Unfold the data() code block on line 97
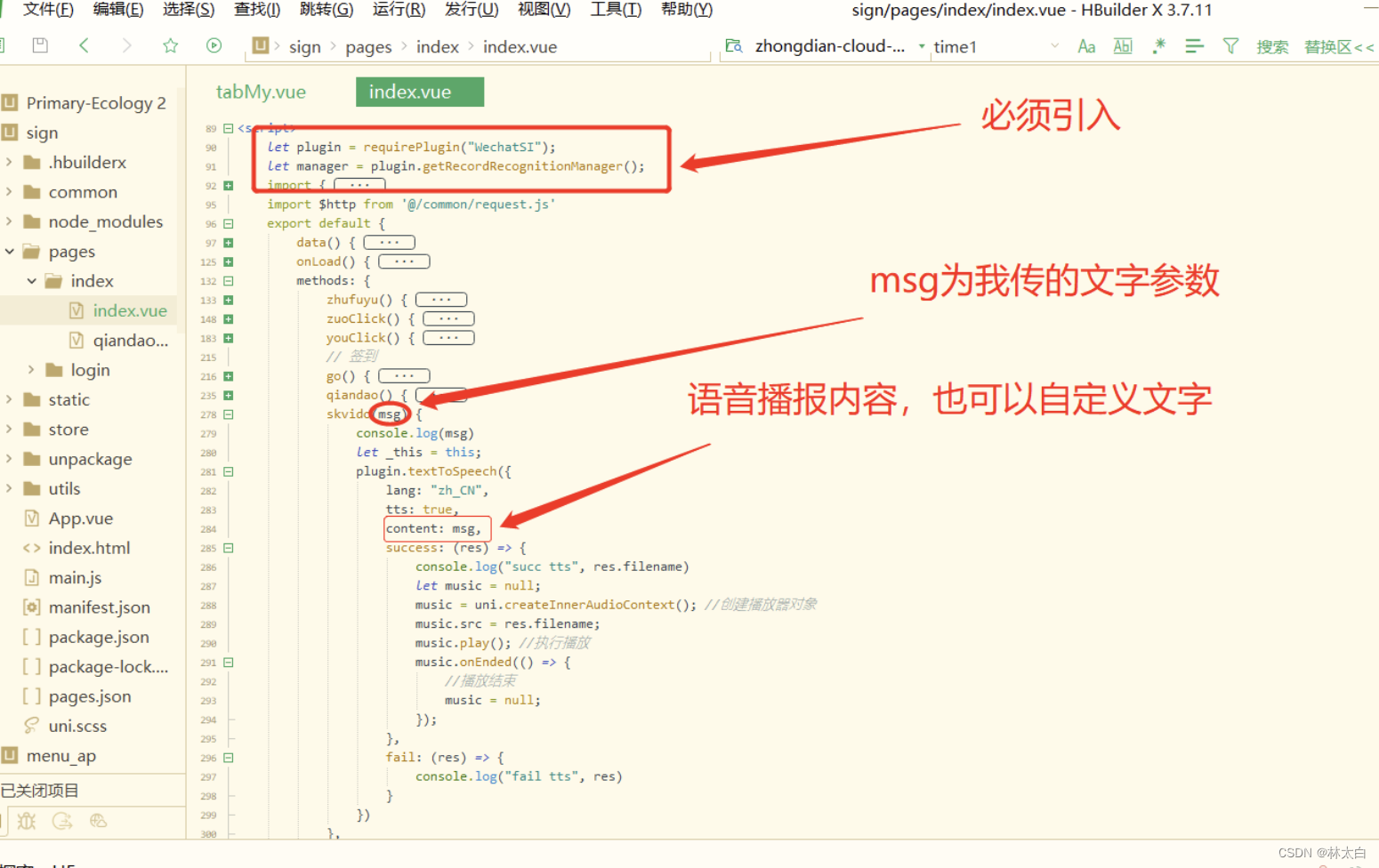 point(229,243)
